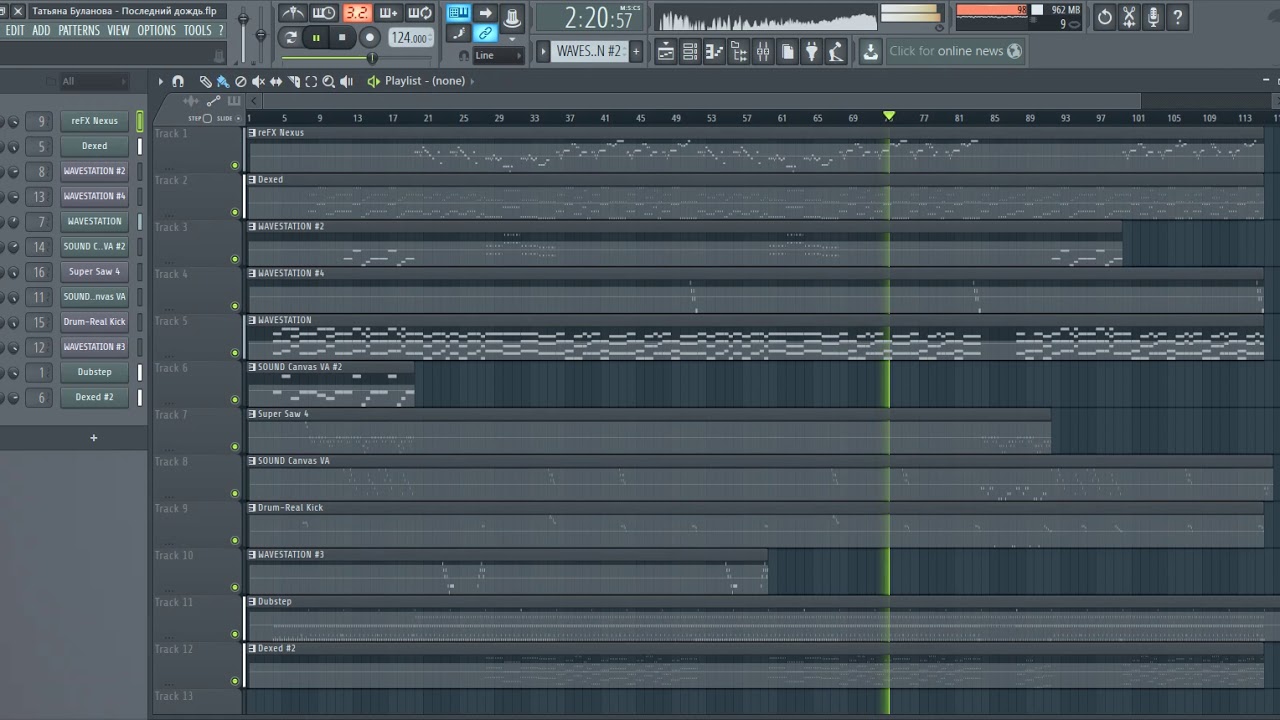Open the audio editor scissors icon
Viewport: 1280px width, 720px height.
(x=1129, y=16)
